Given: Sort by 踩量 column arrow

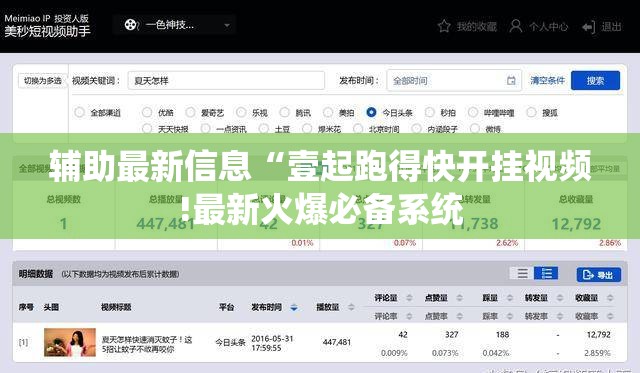Looking at the screenshot, I should pos(509,298).
